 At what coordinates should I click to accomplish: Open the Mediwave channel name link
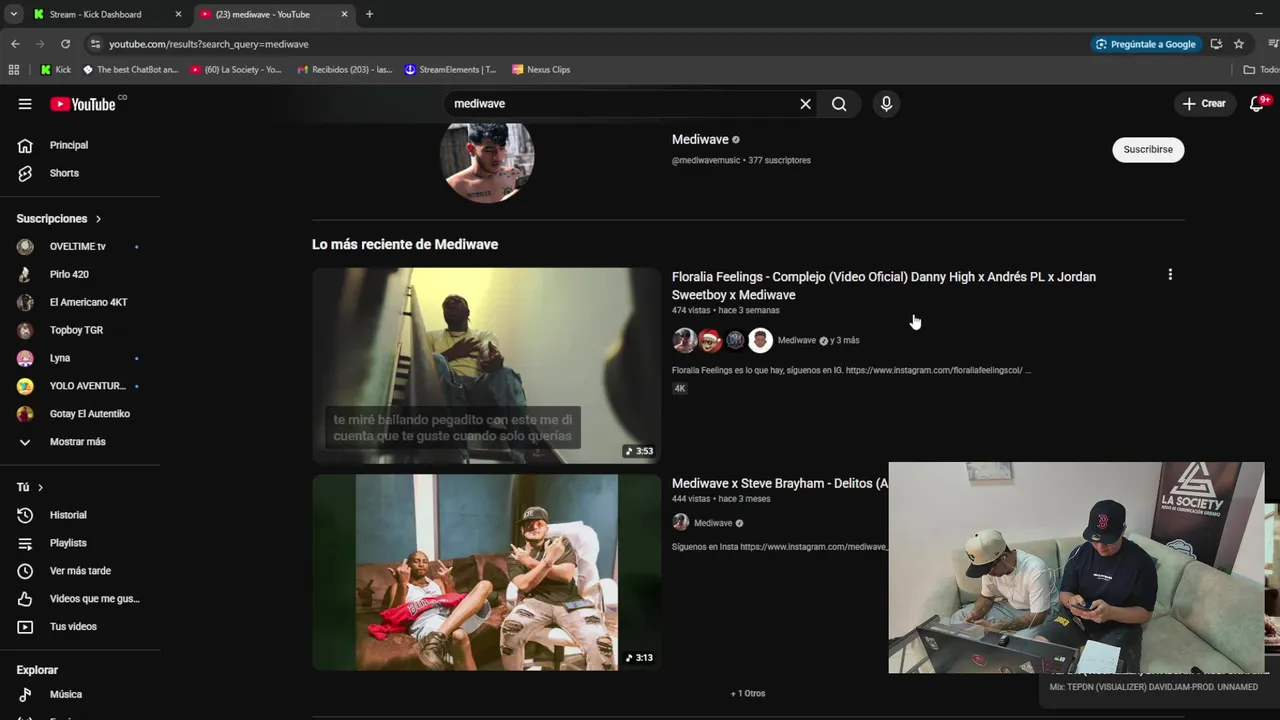[x=700, y=140]
